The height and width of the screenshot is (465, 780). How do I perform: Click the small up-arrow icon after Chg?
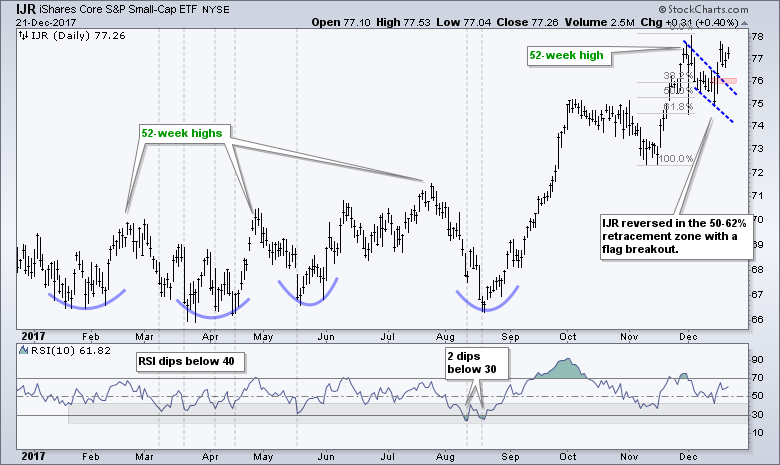744,23
